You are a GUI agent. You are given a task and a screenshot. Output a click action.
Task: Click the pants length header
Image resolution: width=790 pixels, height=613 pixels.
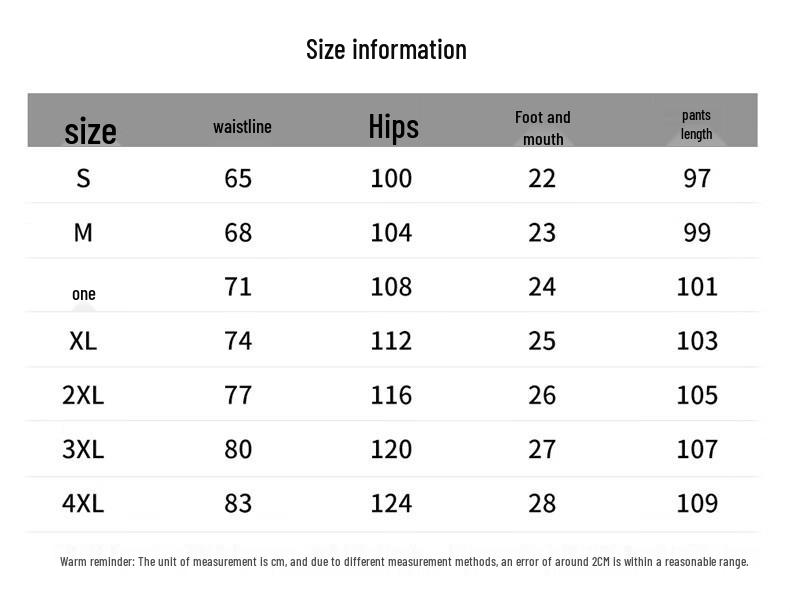click(696, 124)
